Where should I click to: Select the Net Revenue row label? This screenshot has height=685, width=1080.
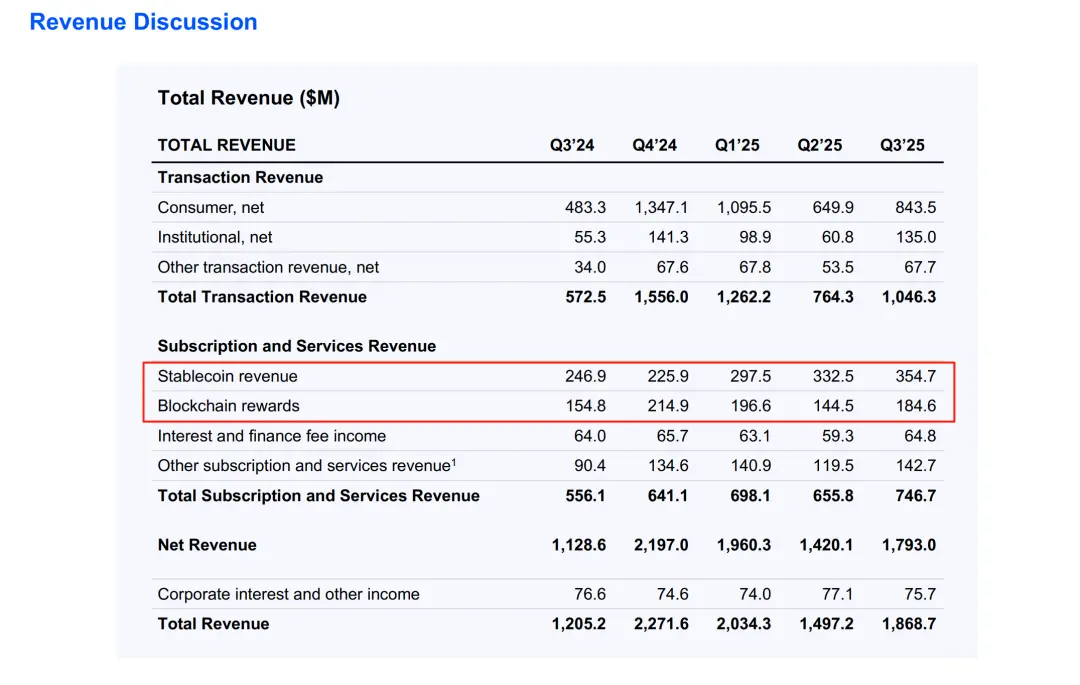pyautogui.click(x=207, y=545)
